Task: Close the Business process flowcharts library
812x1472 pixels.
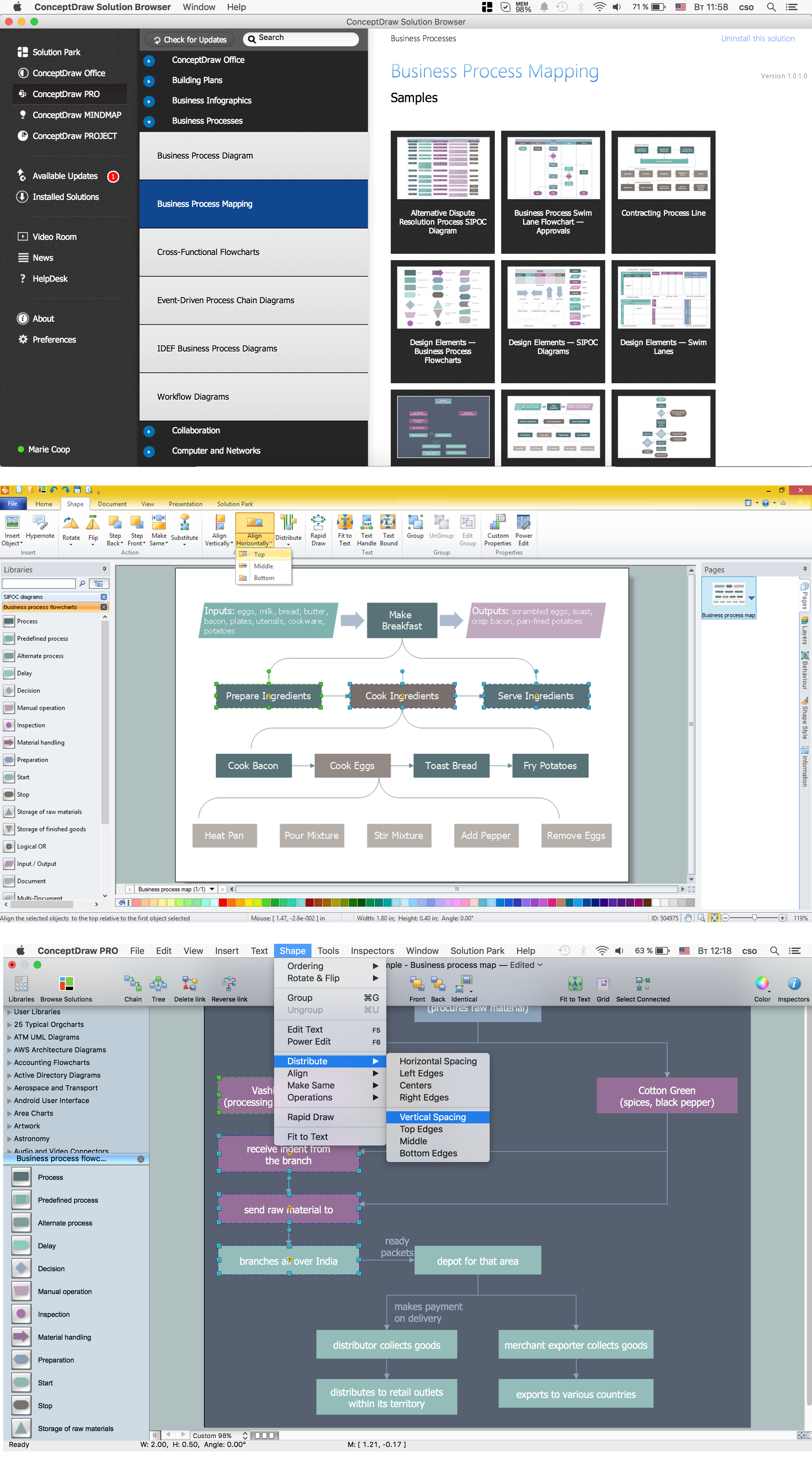Action: (x=103, y=607)
